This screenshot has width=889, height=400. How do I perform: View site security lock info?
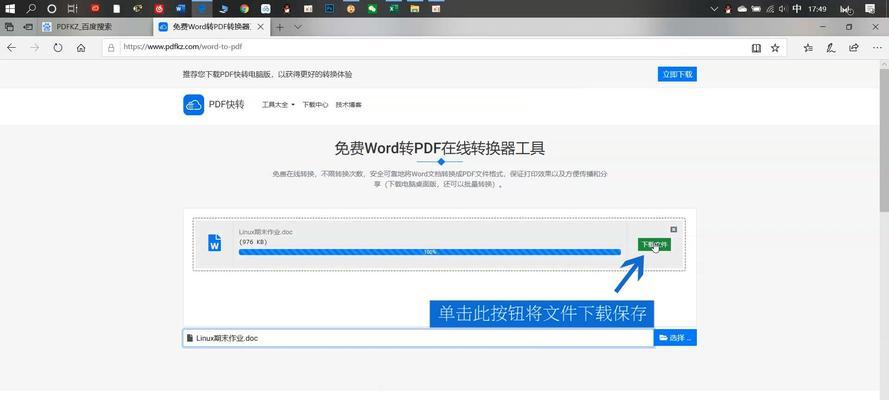tap(111, 48)
